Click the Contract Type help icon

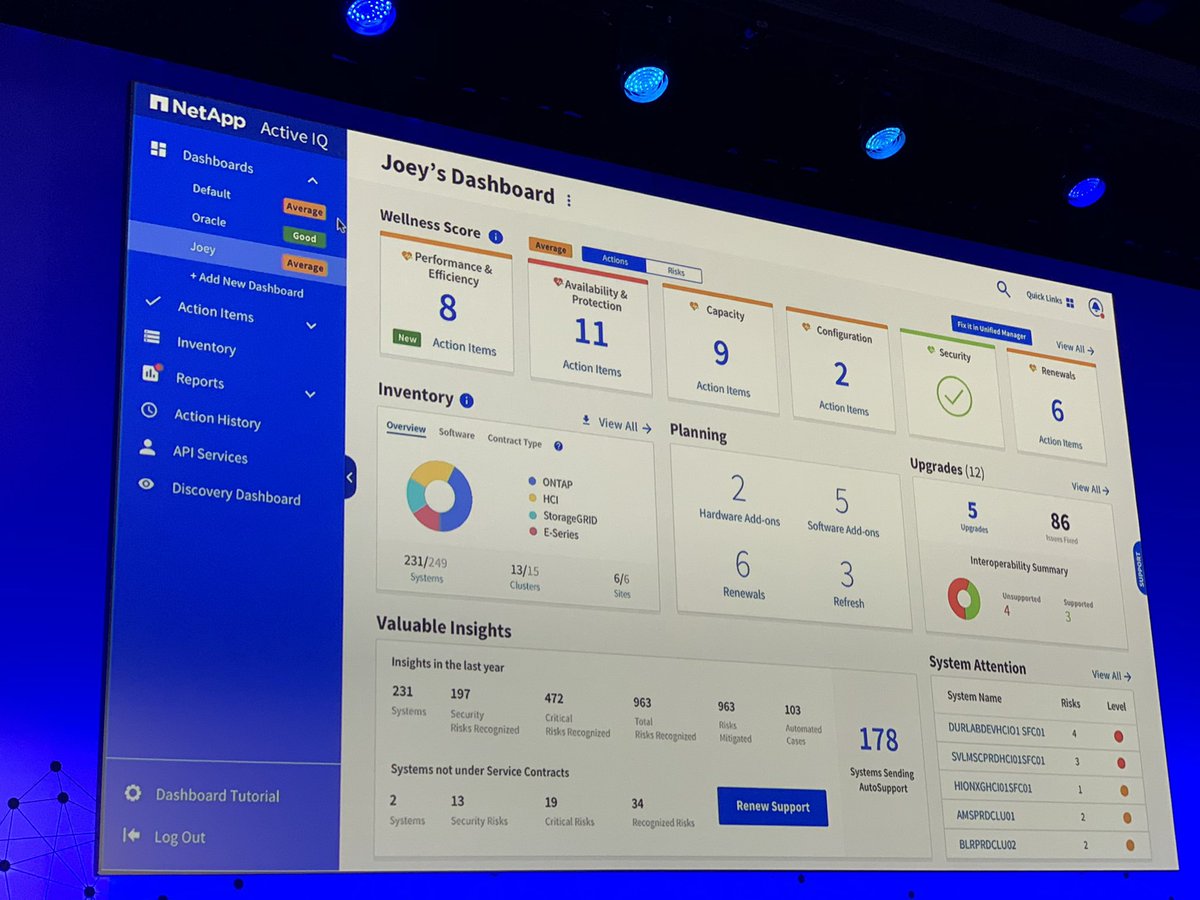pyautogui.click(x=558, y=446)
